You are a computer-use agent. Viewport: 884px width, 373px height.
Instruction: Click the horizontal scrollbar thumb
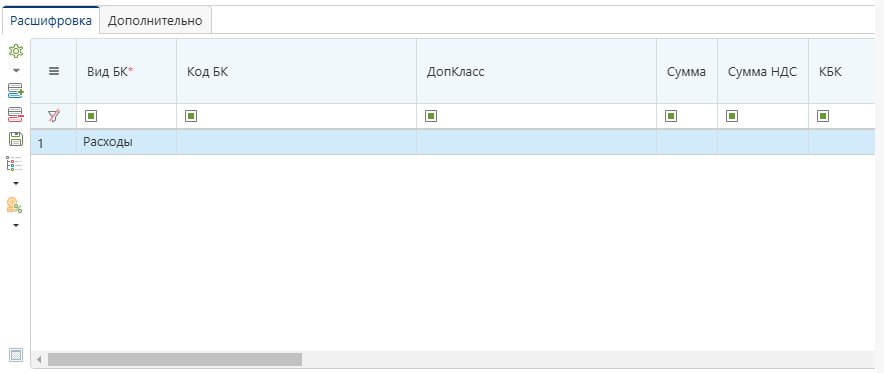click(x=175, y=359)
